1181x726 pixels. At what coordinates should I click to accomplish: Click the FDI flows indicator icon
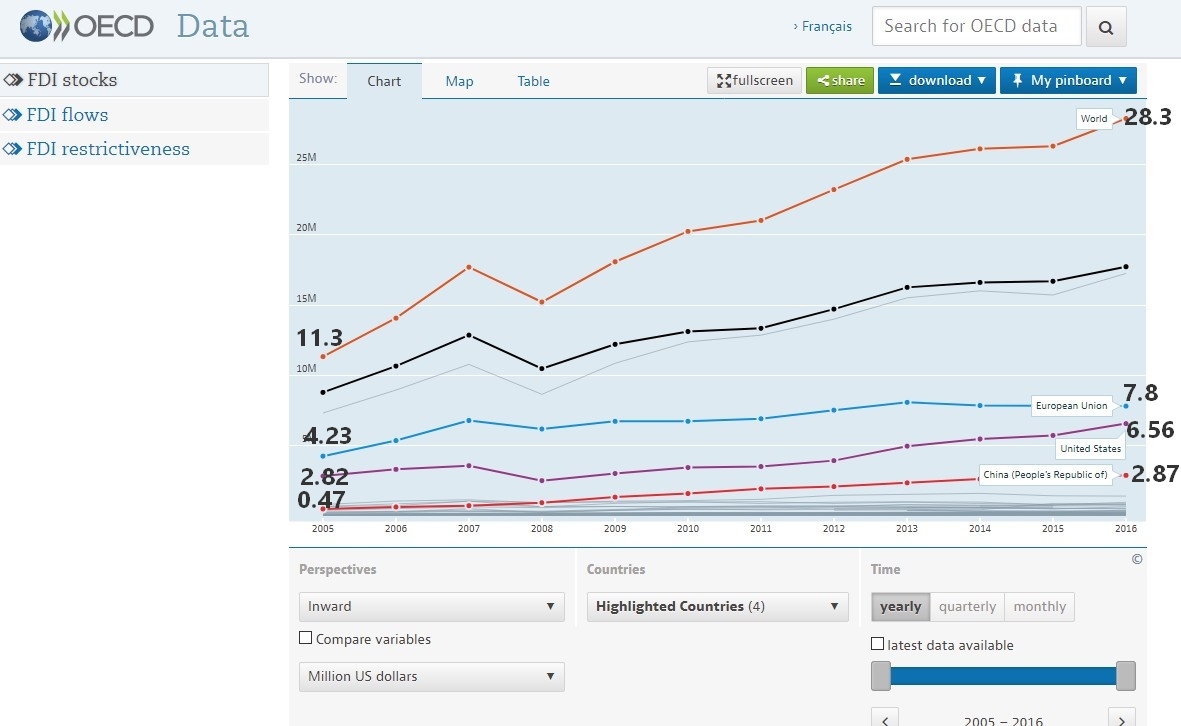coord(13,115)
